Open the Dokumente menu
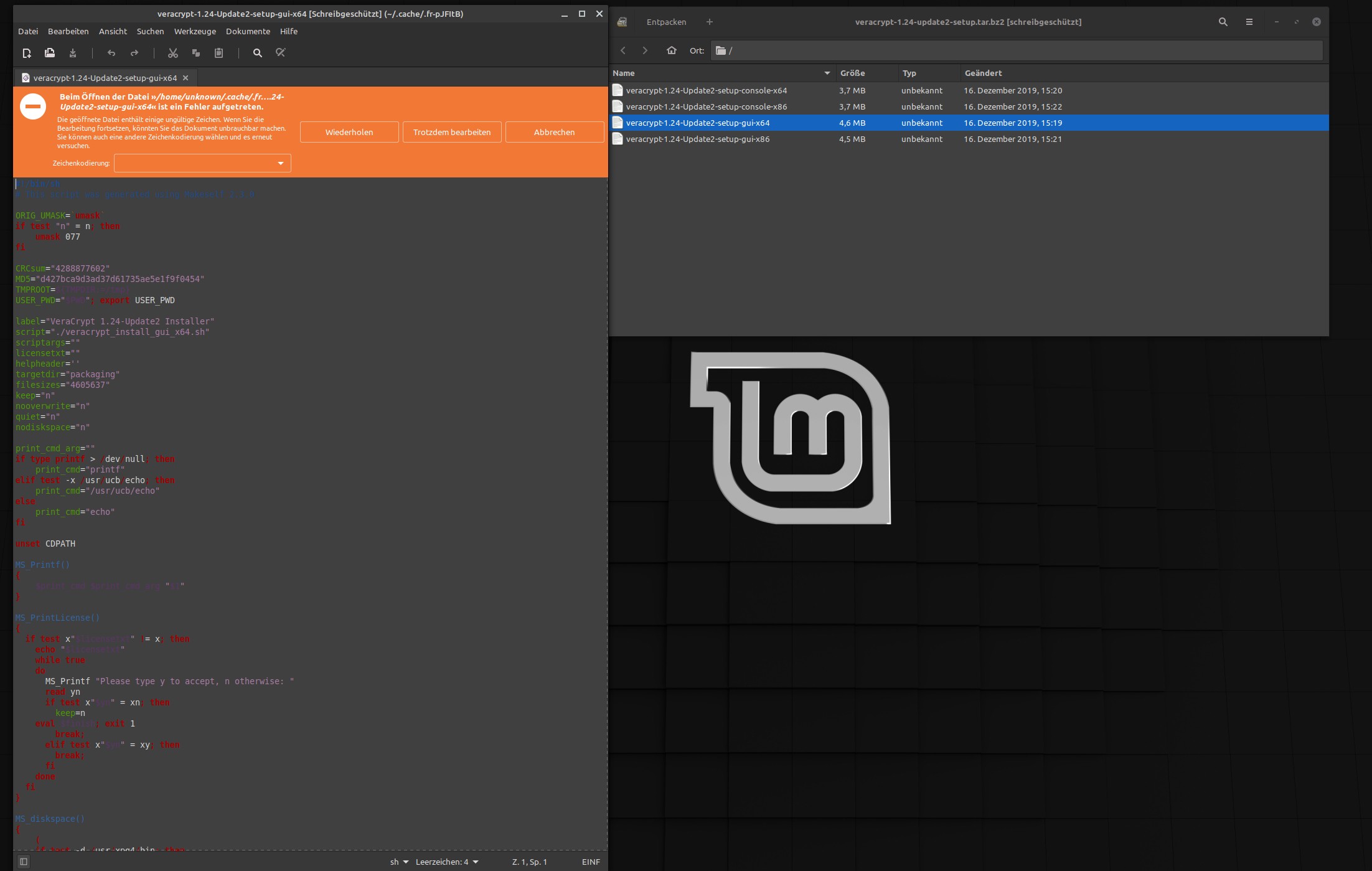This screenshot has height=871, width=1372. click(x=248, y=31)
